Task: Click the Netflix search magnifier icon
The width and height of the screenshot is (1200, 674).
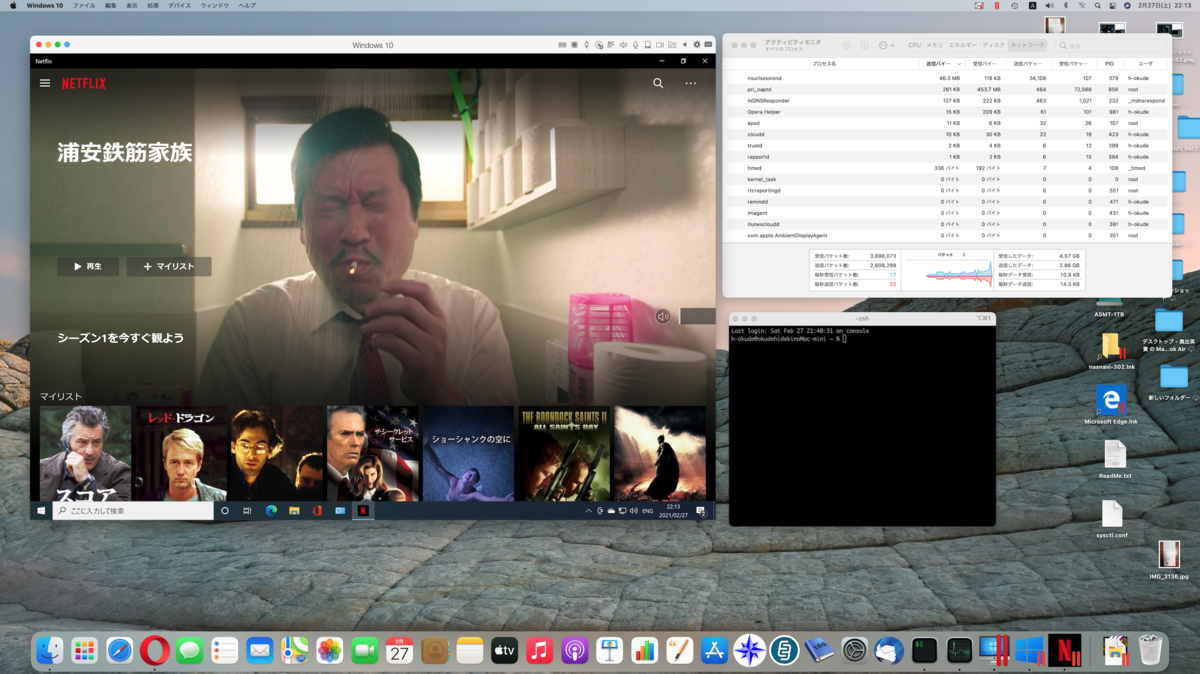Action: click(658, 83)
